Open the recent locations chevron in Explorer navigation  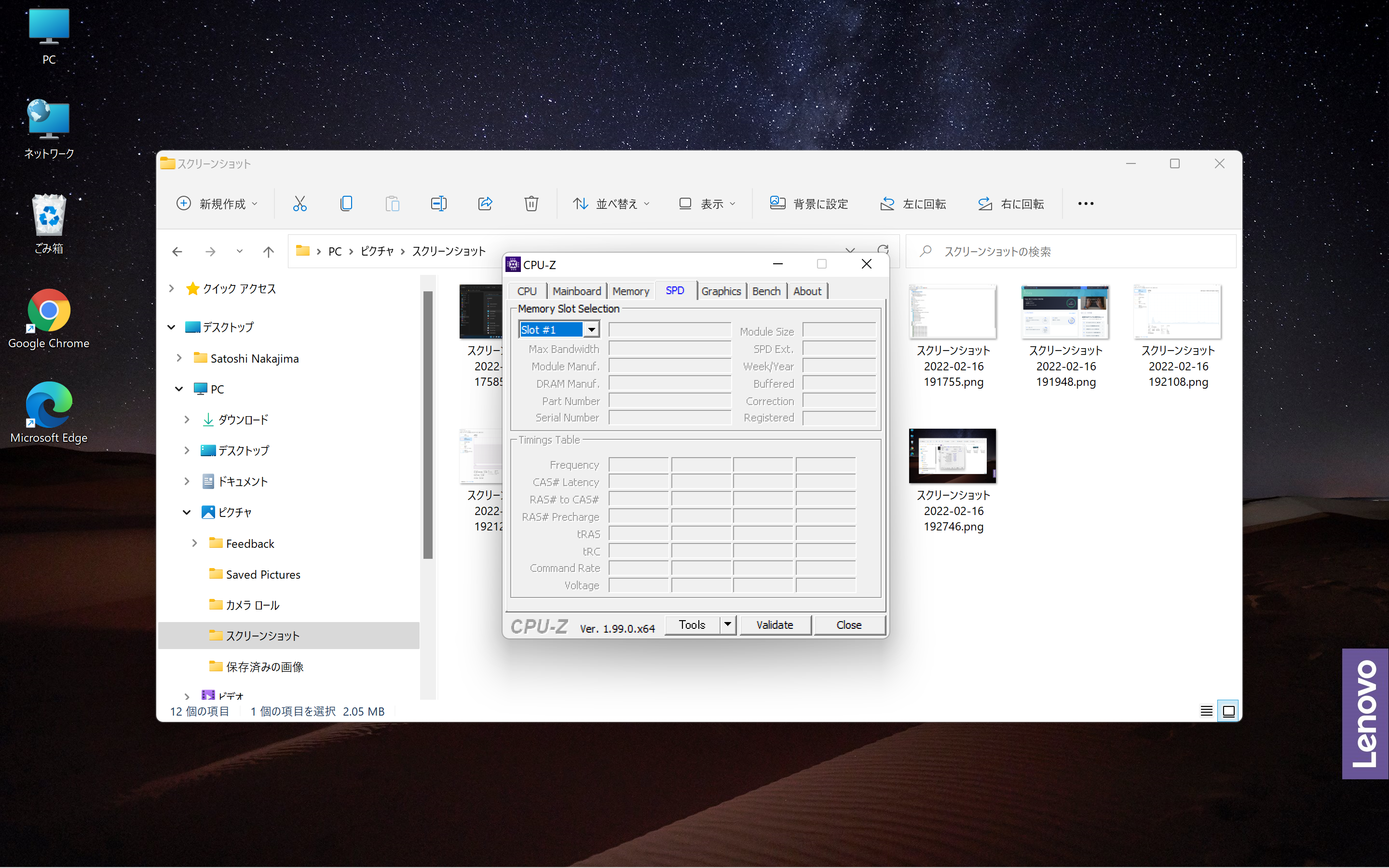click(x=239, y=251)
